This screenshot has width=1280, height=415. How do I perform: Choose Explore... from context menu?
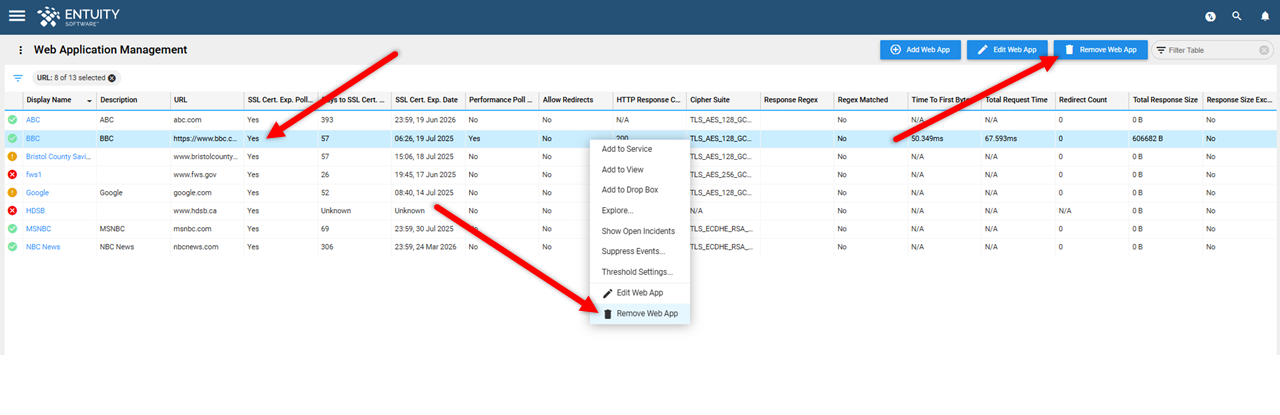[x=640, y=210]
